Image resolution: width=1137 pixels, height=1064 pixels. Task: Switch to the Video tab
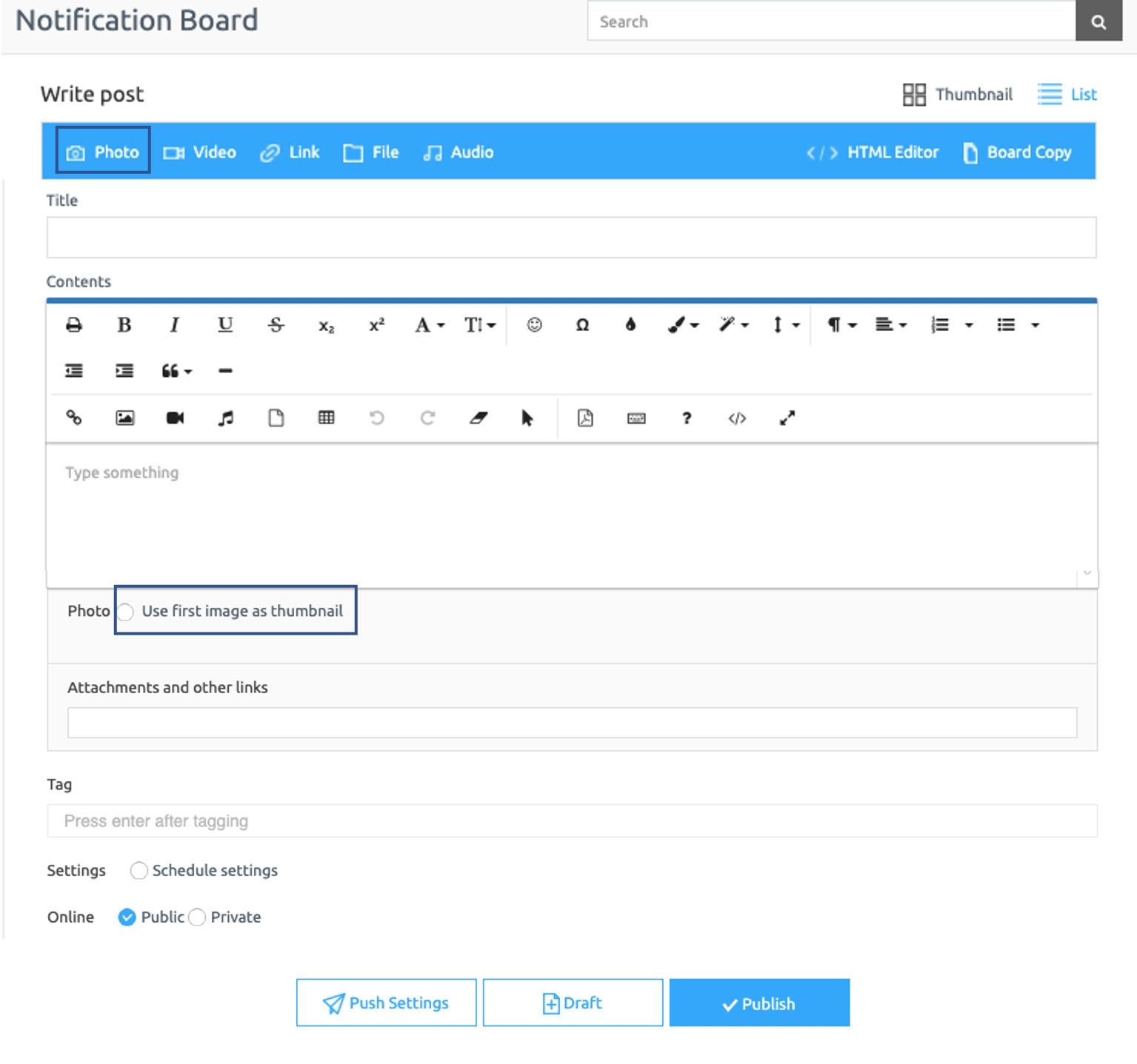(200, 153)
